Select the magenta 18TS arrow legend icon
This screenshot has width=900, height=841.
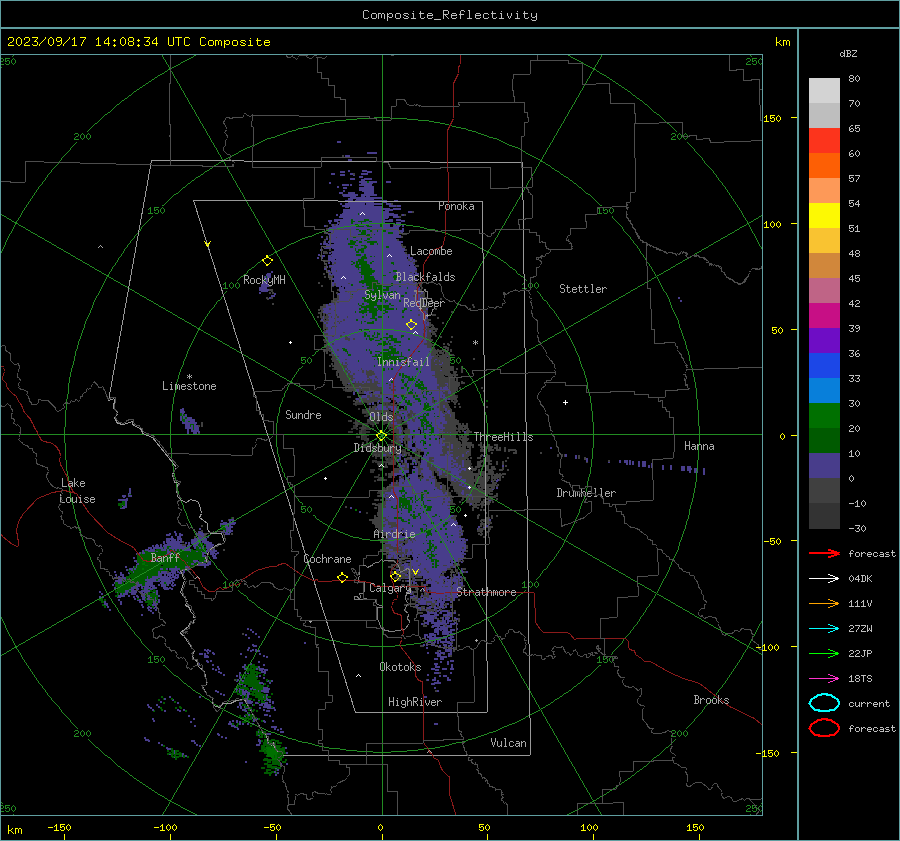(824, 679)
